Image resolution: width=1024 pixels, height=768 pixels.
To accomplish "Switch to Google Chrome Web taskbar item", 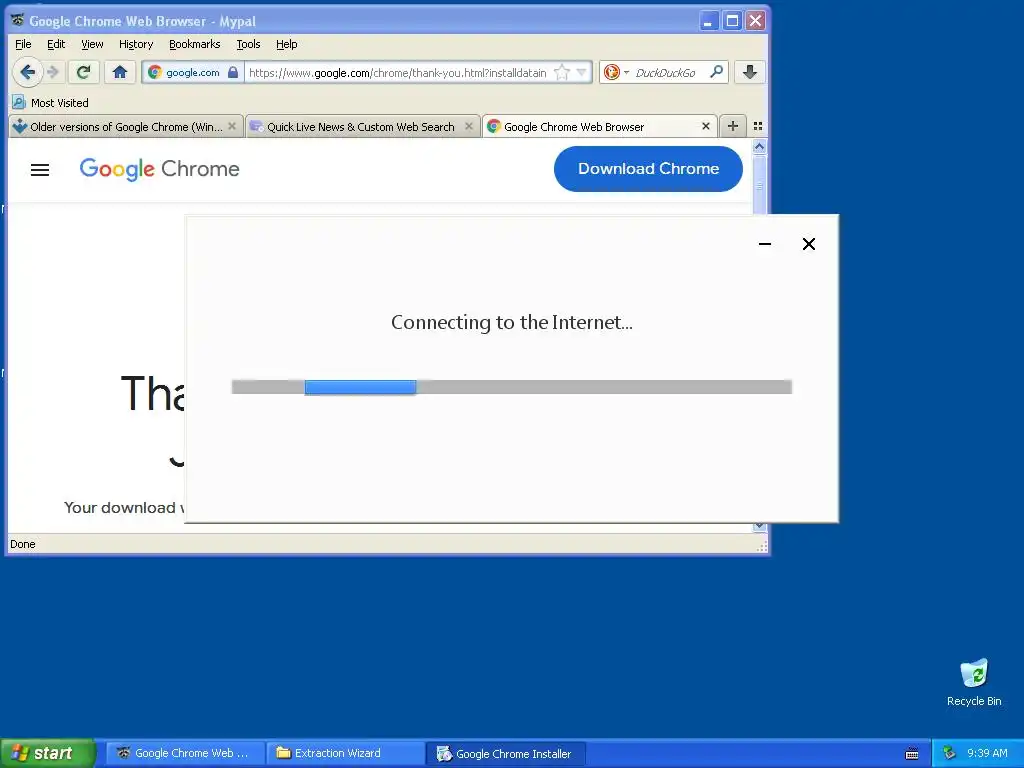I will tap(185, 753).
